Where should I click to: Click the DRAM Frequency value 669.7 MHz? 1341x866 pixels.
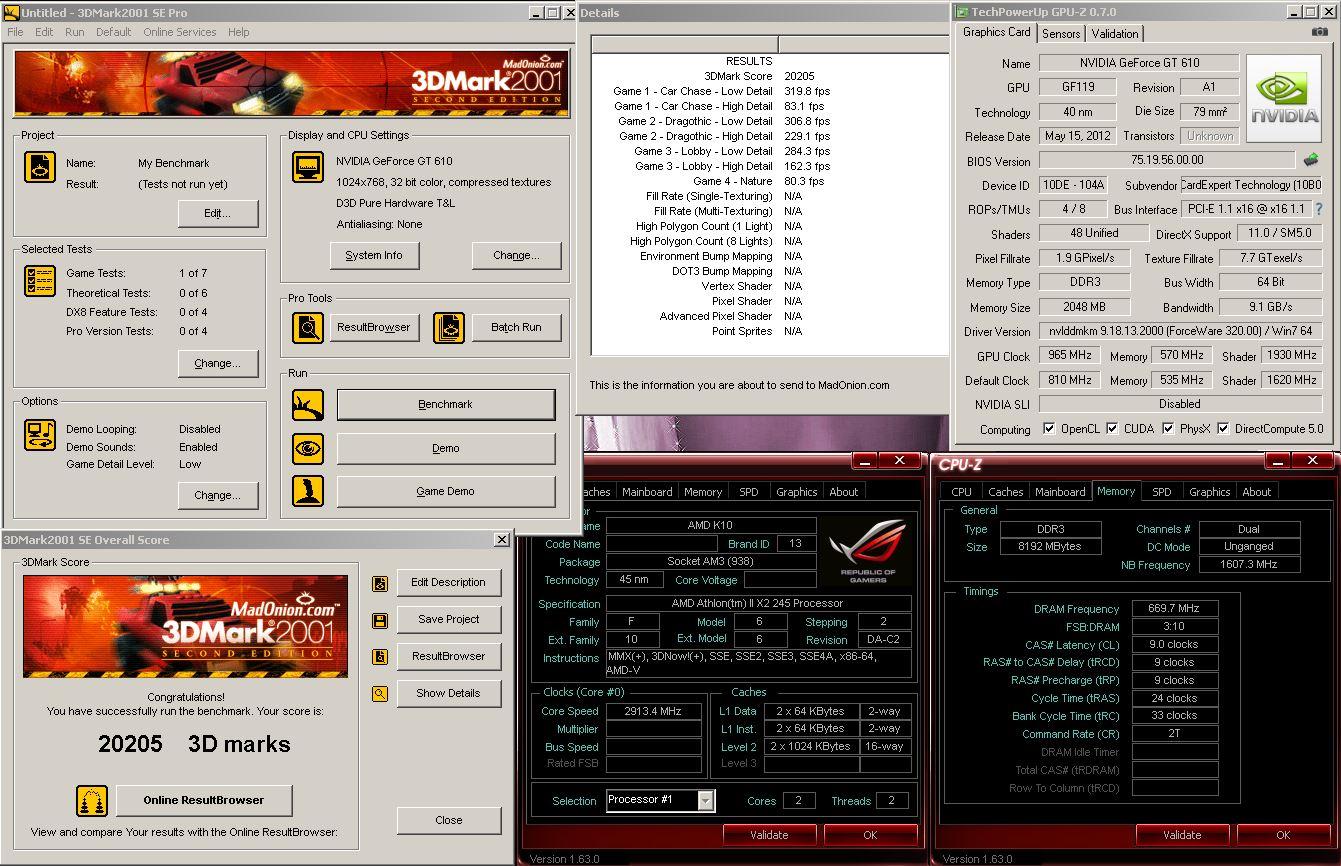[1175, 608]
